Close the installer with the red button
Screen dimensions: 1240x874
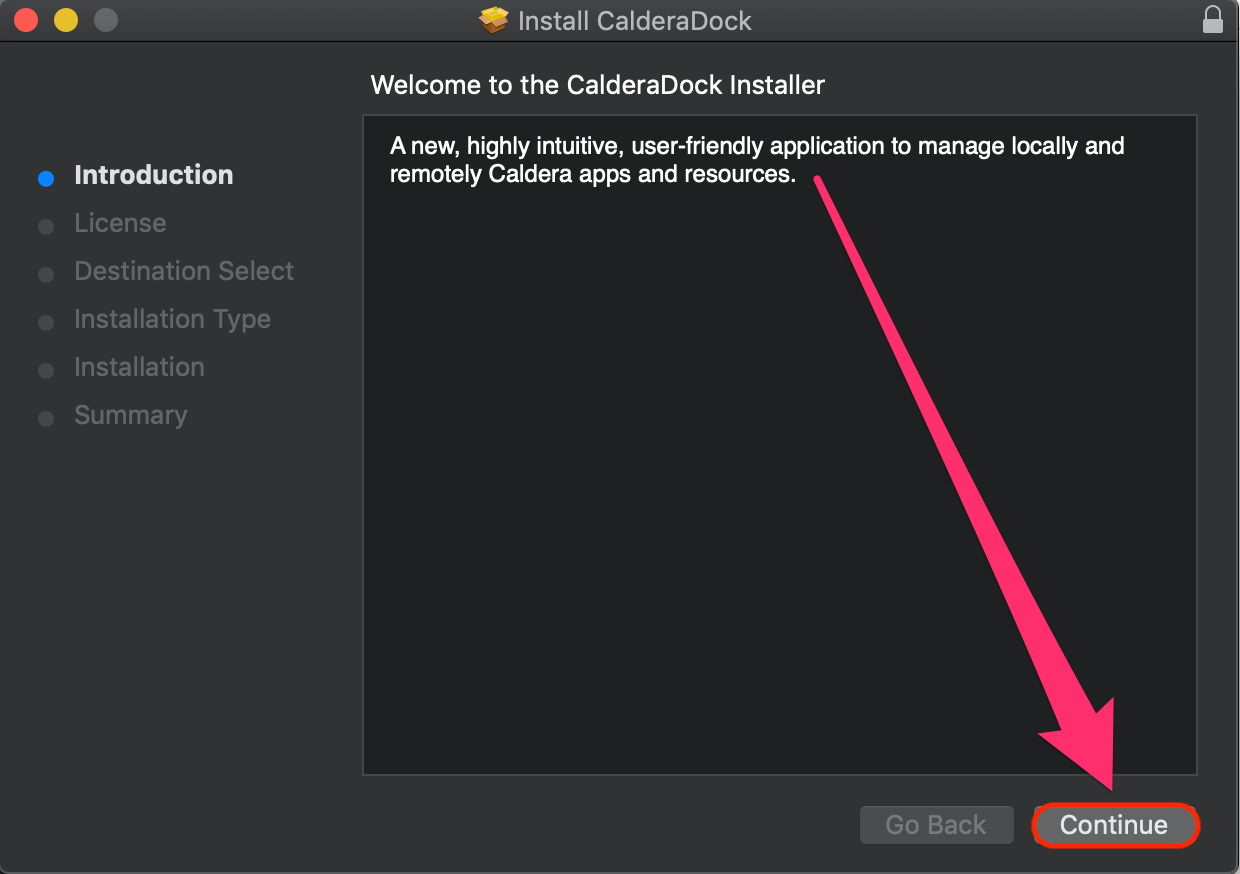pyautogui.click(x=26, y=20)
